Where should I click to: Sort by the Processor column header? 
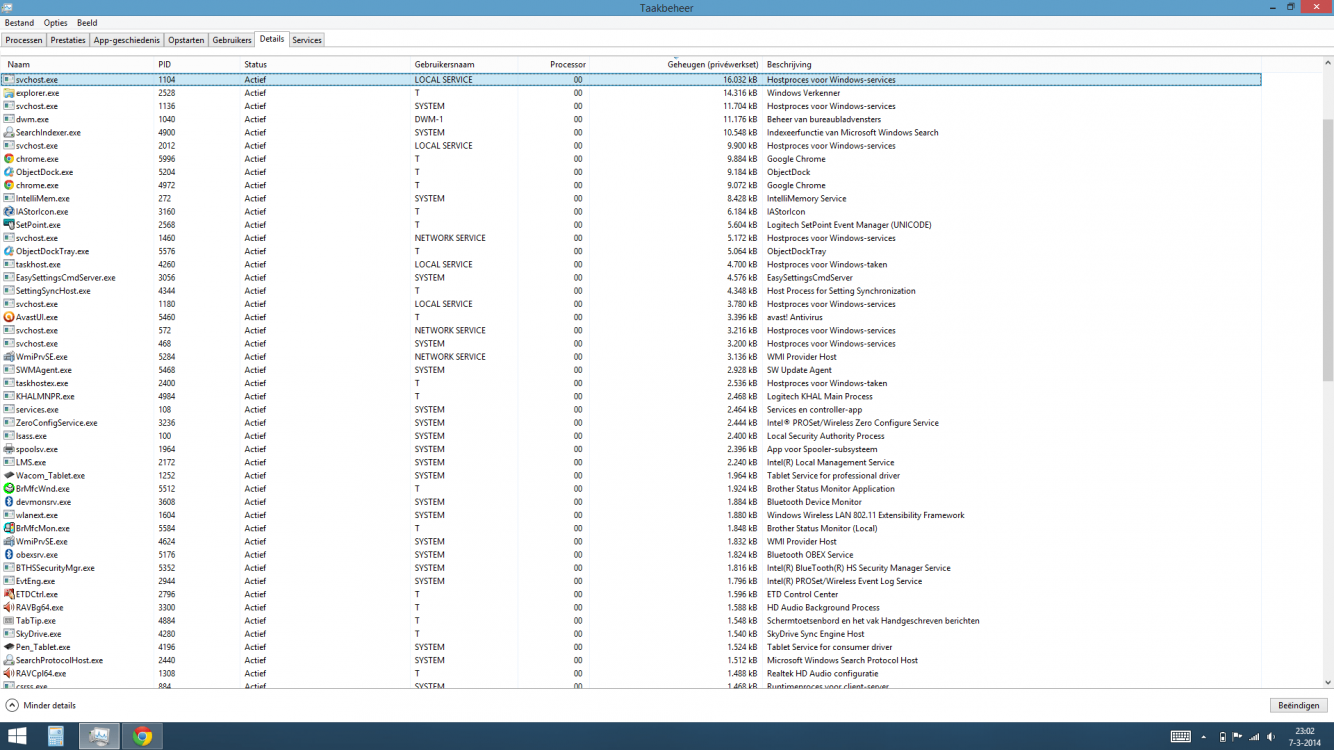click(553, 64)
